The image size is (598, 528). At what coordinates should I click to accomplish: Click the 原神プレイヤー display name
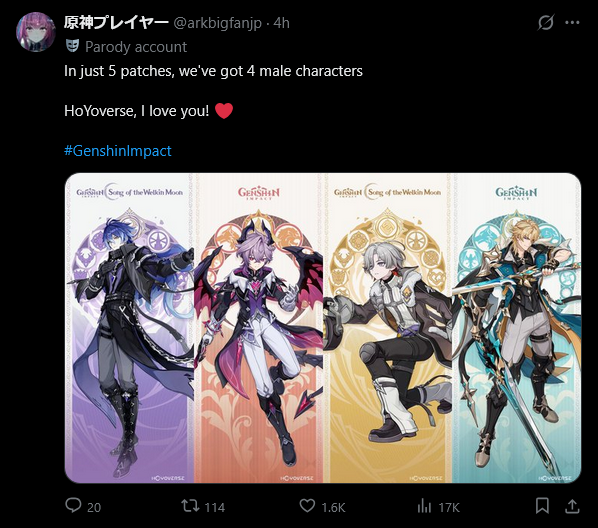[x=116, y=23]
